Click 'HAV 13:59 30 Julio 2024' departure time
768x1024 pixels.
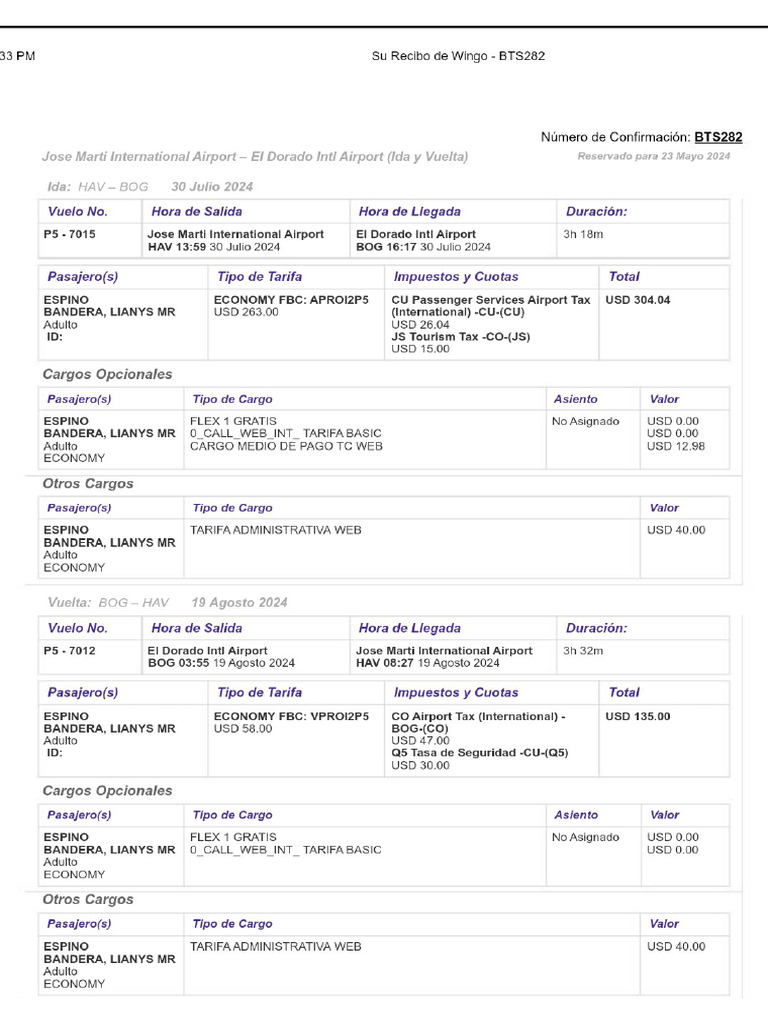(x=214, y=247)
